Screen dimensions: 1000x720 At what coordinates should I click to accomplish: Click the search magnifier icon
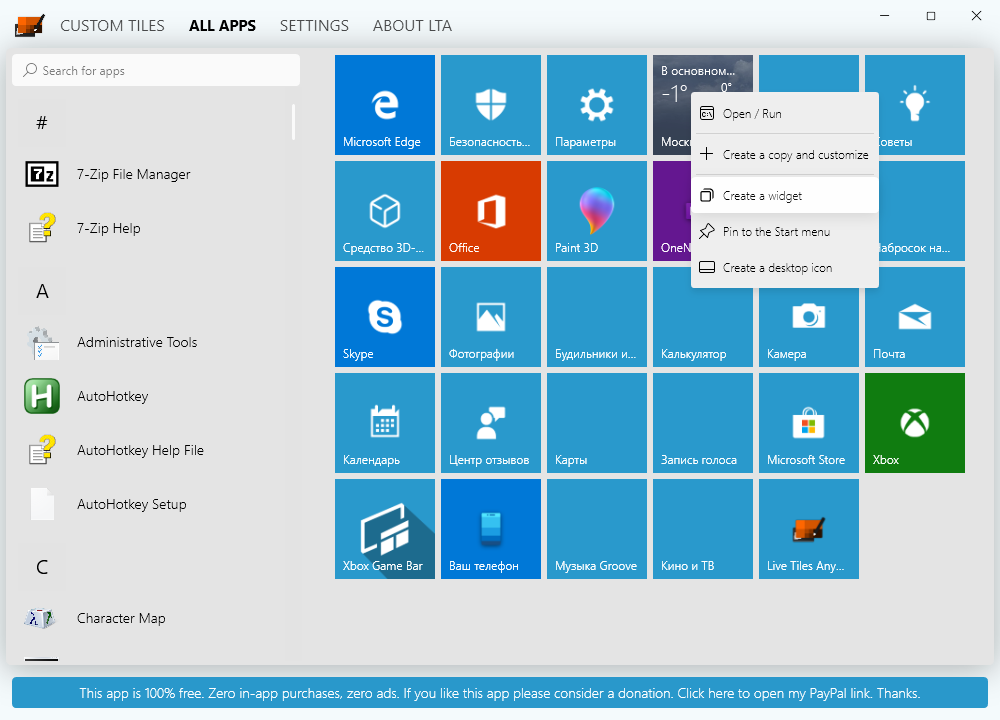(30, 70)
